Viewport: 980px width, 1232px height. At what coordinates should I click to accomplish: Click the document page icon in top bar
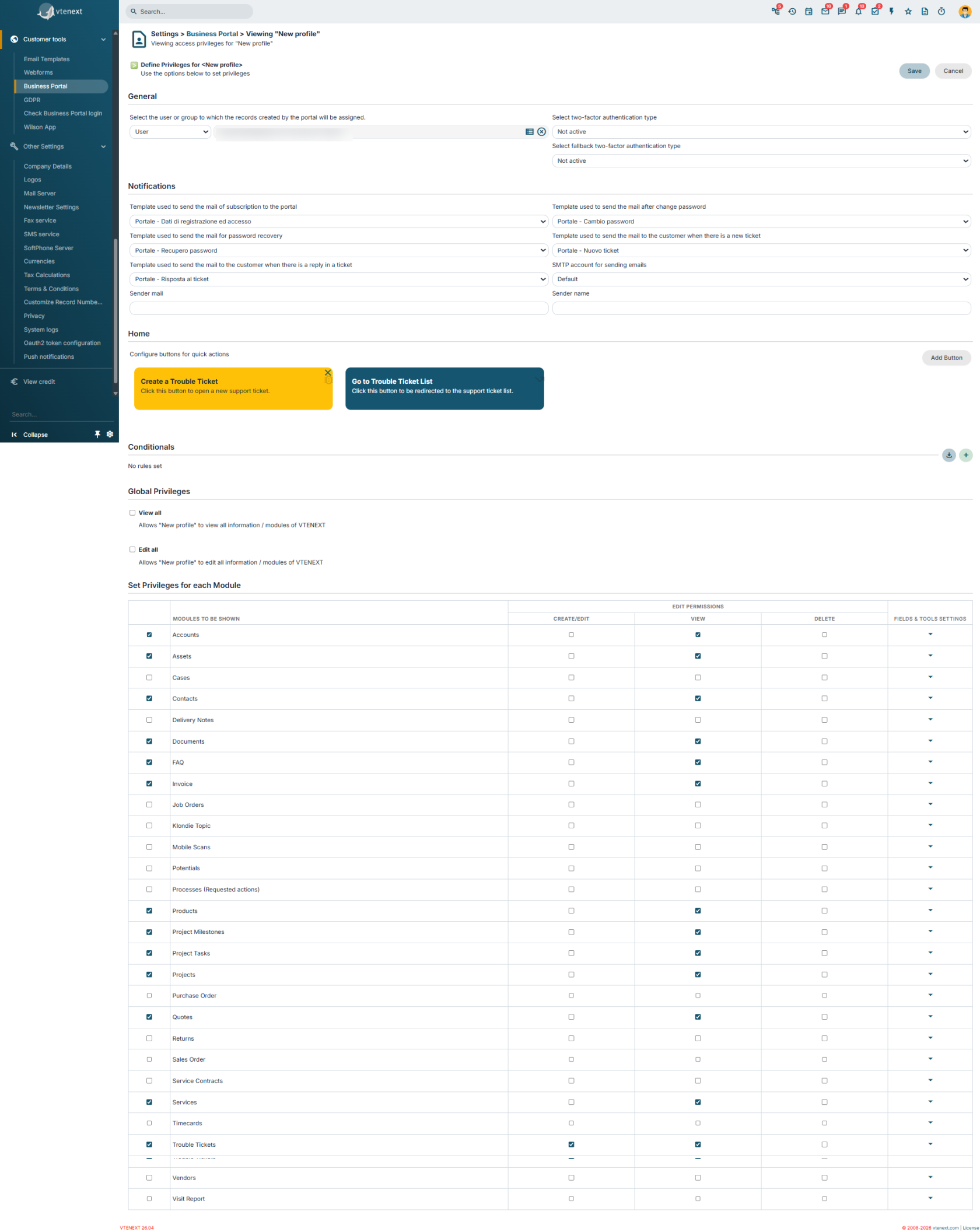coord(925,12)
